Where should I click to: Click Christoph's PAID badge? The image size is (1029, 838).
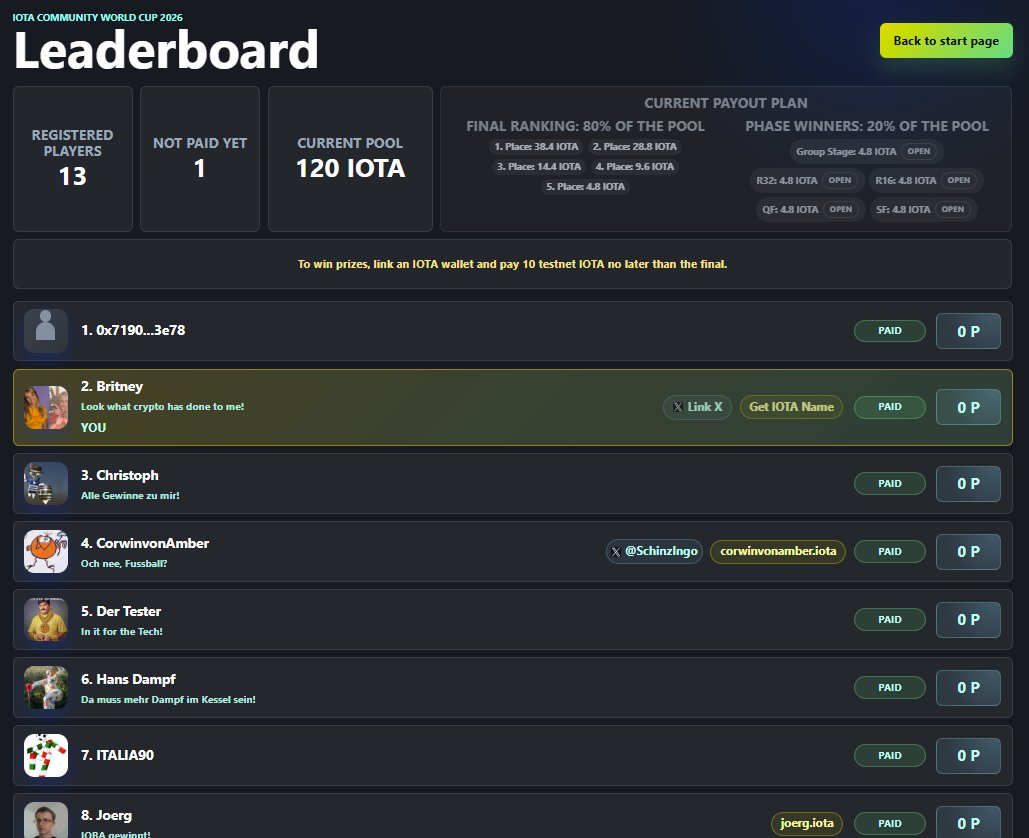(x=890, y=484)
